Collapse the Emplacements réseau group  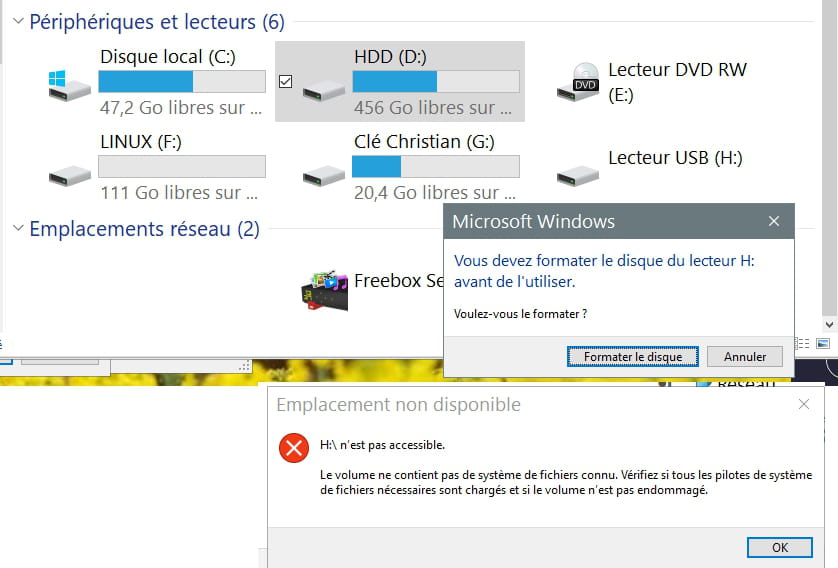[x=18, y=228]
